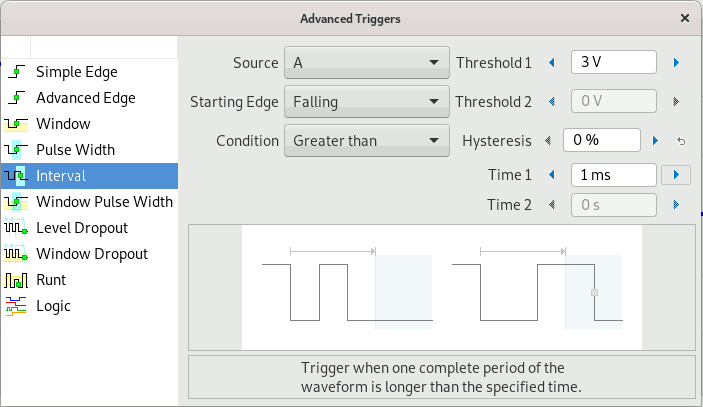Select Window Dropout in the trigger list
Viewport: 703px width, 407px height.
click(x=90, y=254)
